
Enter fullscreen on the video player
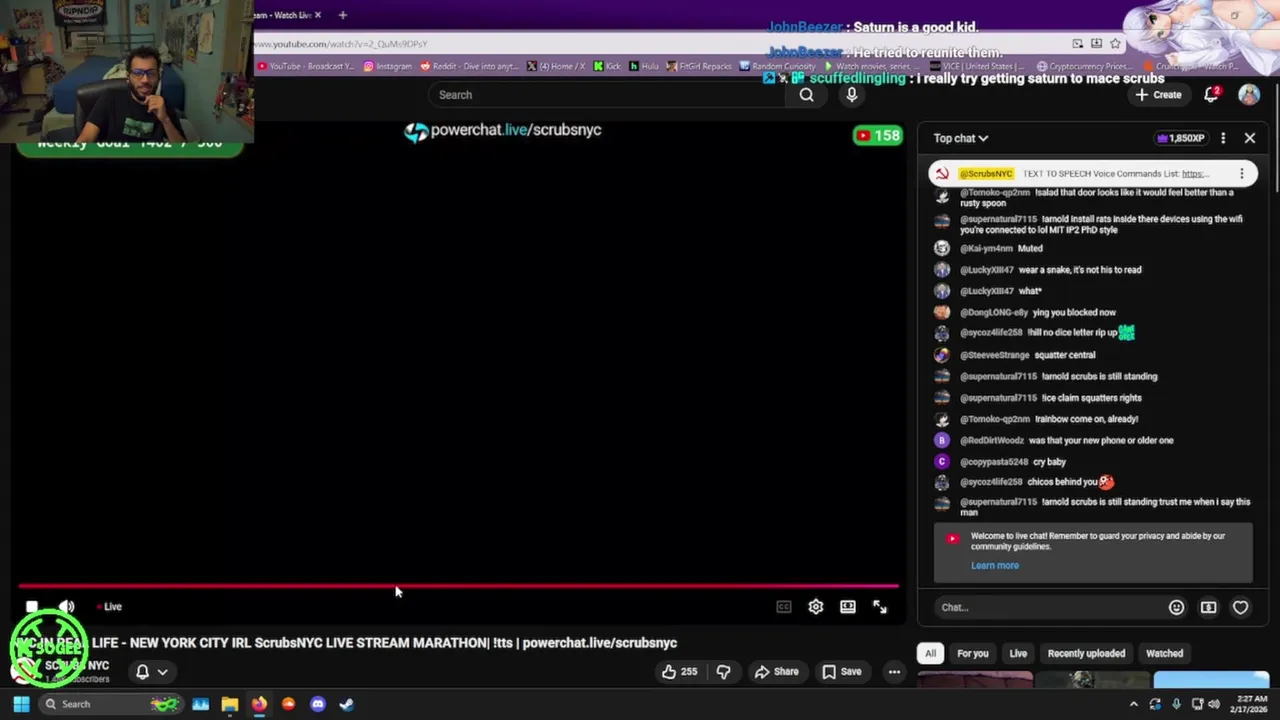tap(880, 607)
